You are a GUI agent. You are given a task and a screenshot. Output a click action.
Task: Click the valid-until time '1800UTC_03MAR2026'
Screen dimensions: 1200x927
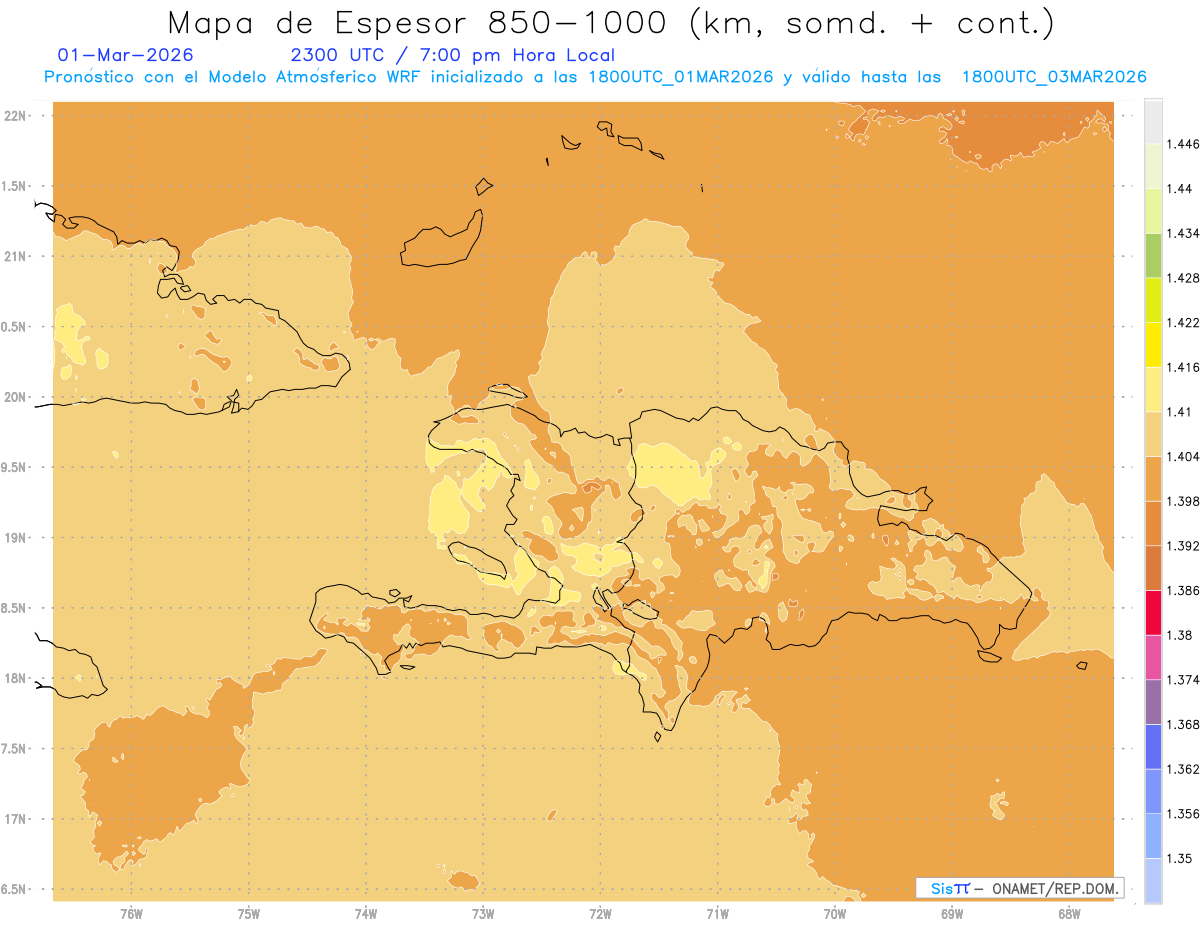coord(1054,77)
